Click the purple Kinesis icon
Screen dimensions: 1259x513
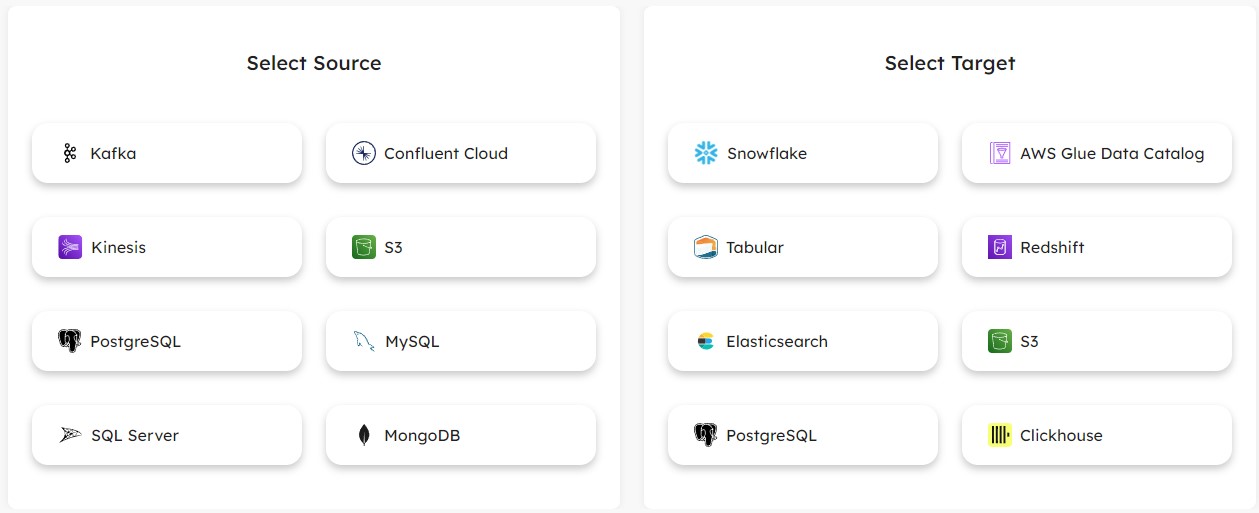(70, 248)
